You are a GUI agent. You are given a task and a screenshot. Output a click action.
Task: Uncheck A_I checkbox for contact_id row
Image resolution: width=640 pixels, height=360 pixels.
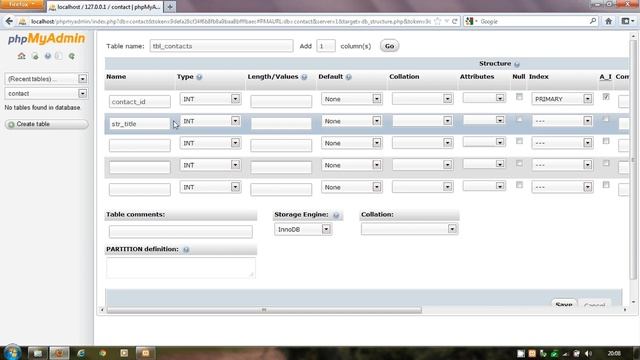(606, 97)
